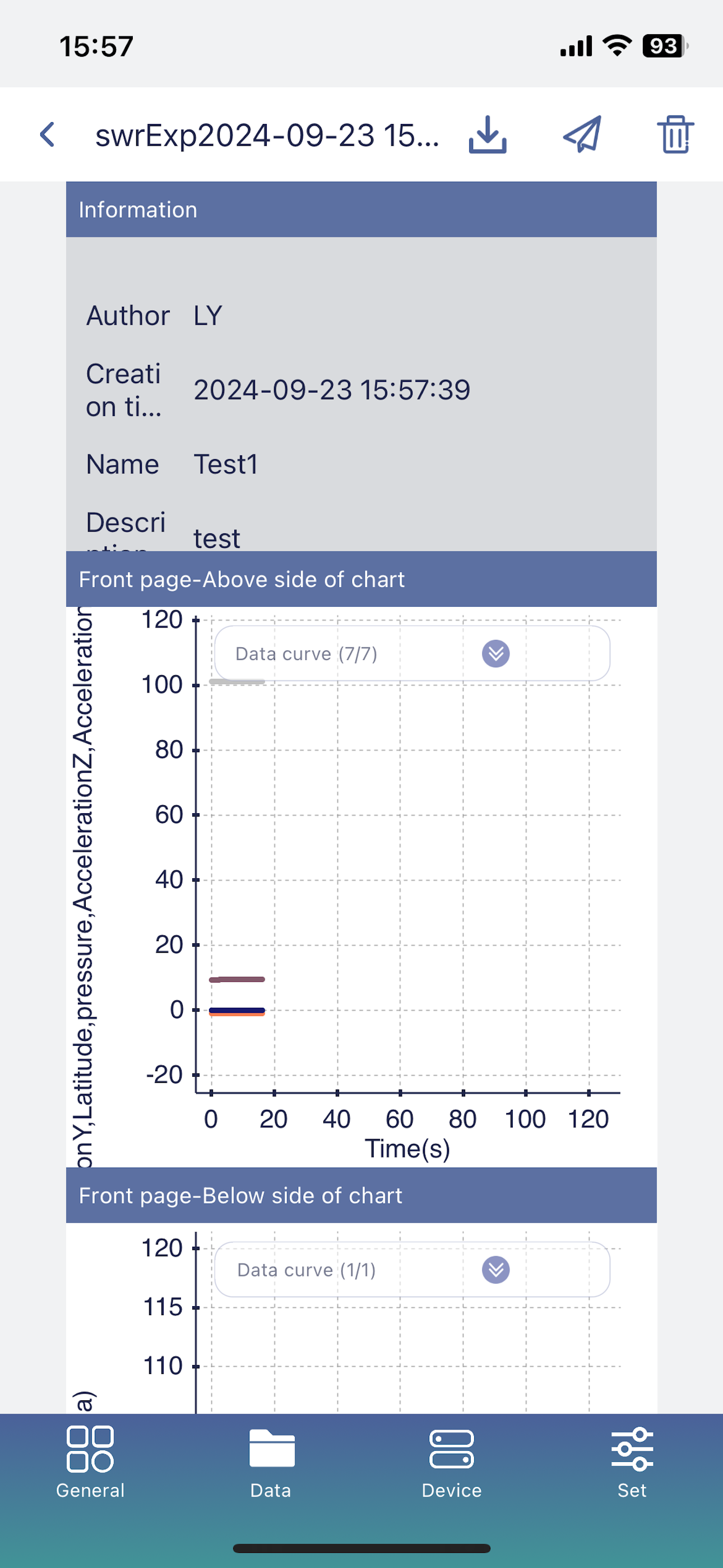Open the Data curve (7/7) dropdown
Image resolution: width=723 pixels, height=1568 pixels.
click(x=412, y=654)
